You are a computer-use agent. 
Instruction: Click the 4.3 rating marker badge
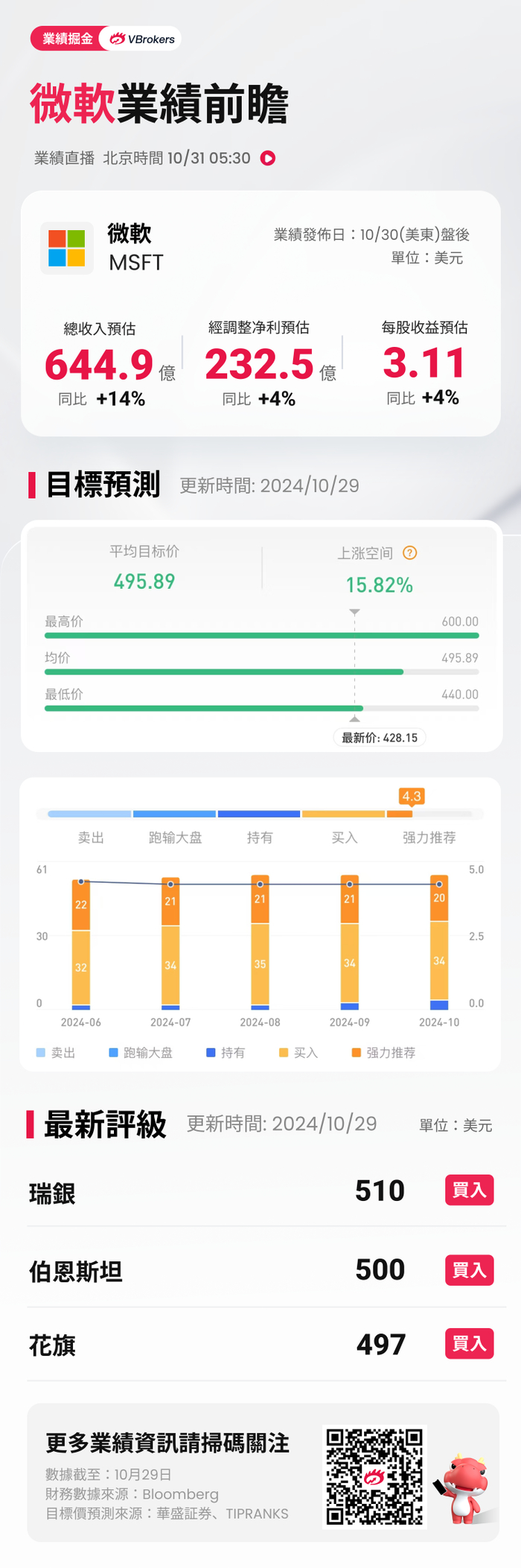point(412,796)
